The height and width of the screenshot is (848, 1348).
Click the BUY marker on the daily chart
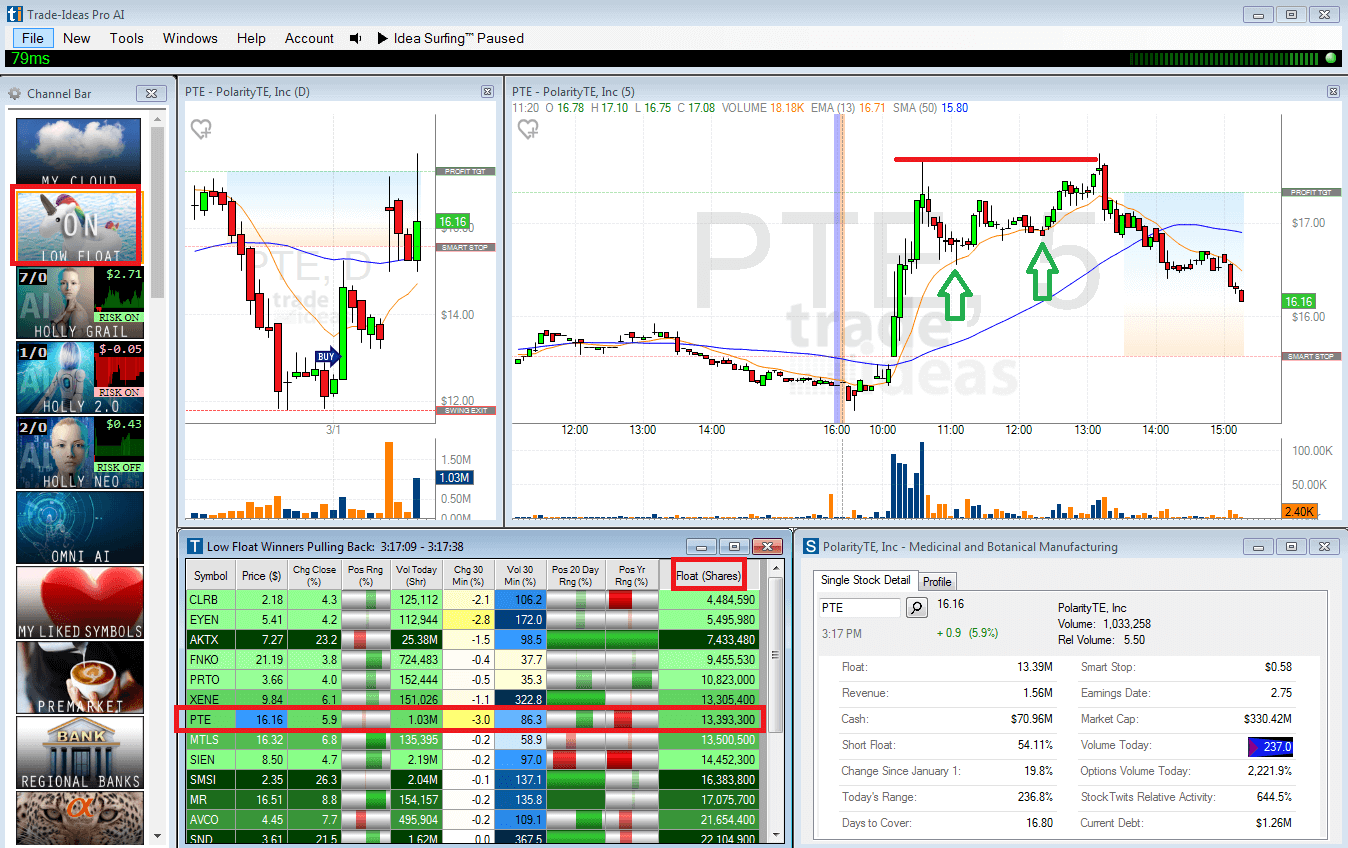[327, 356]
